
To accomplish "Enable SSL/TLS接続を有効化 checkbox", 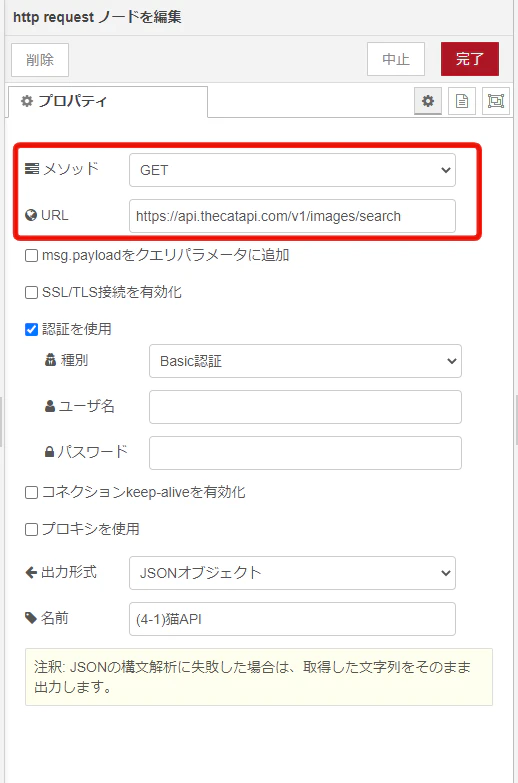I will pyautogui.click(x=31, y=292).
